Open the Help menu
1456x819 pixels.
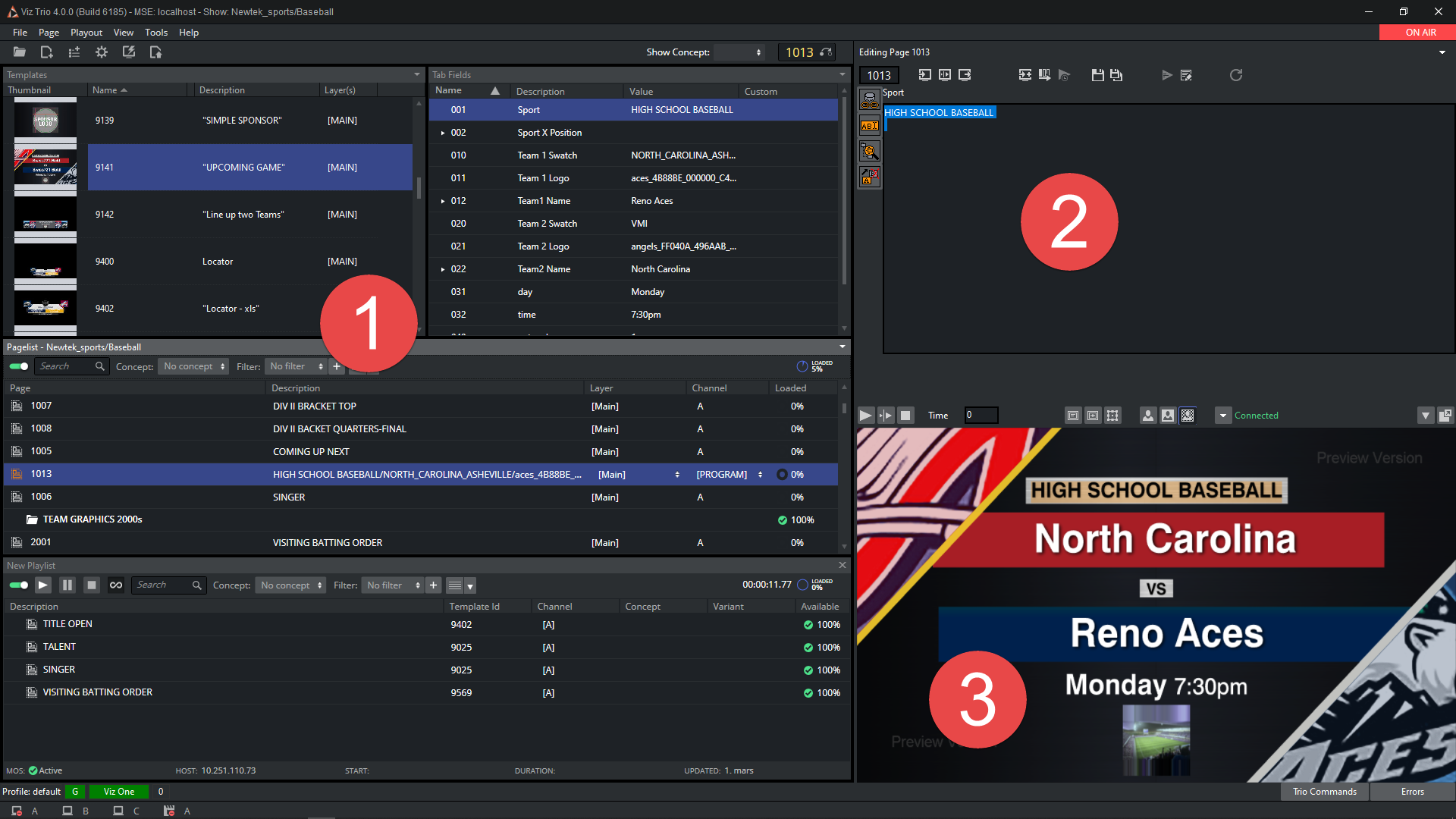[189, 33]
